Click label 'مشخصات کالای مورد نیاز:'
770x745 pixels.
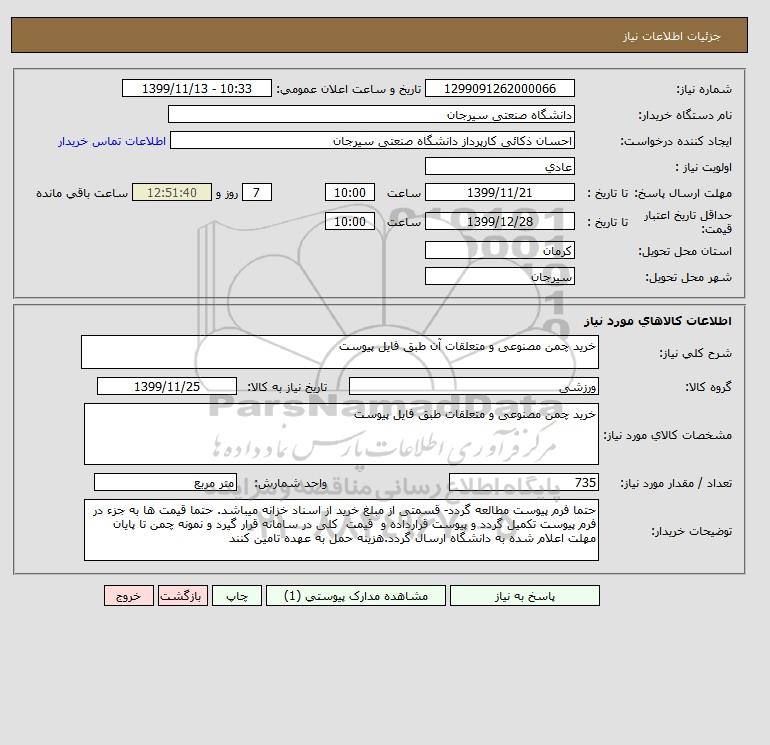click(x=667, y=435)
